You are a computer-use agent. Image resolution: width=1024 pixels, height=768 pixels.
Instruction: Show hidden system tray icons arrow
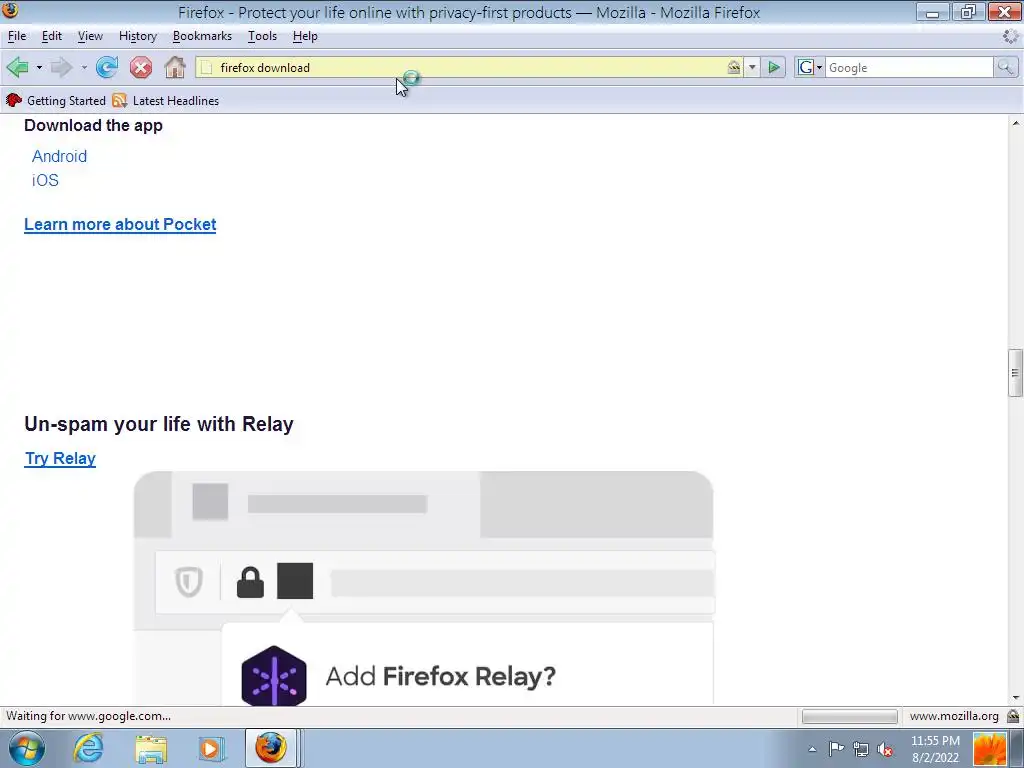tap(812, 749)
